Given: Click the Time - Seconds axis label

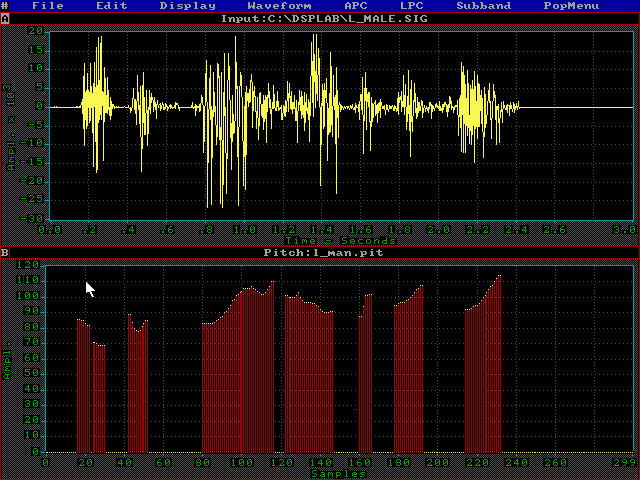Looking at the screenshot, I should [340, 241].
